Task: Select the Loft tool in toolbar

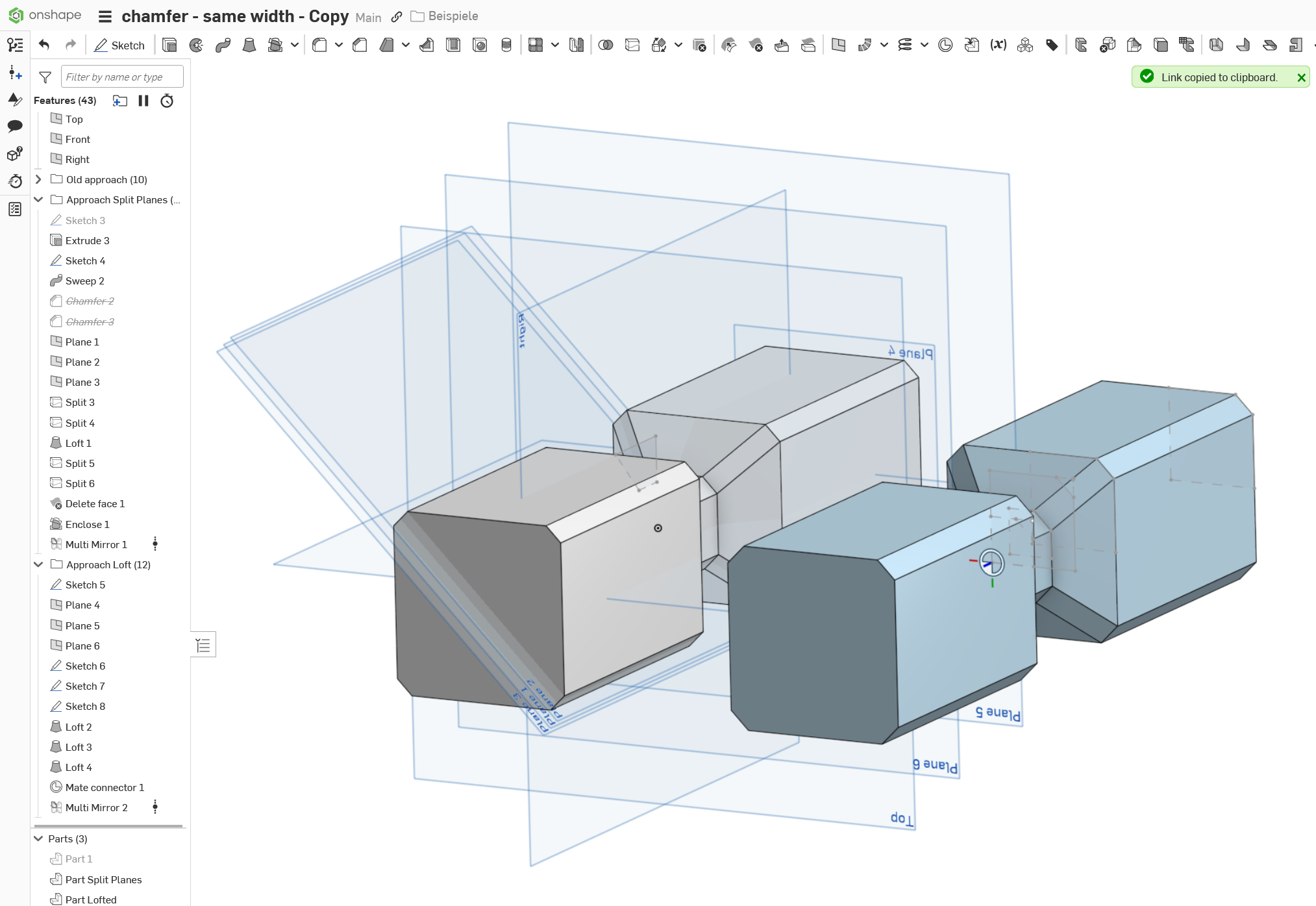Action: tap(249, 45)
